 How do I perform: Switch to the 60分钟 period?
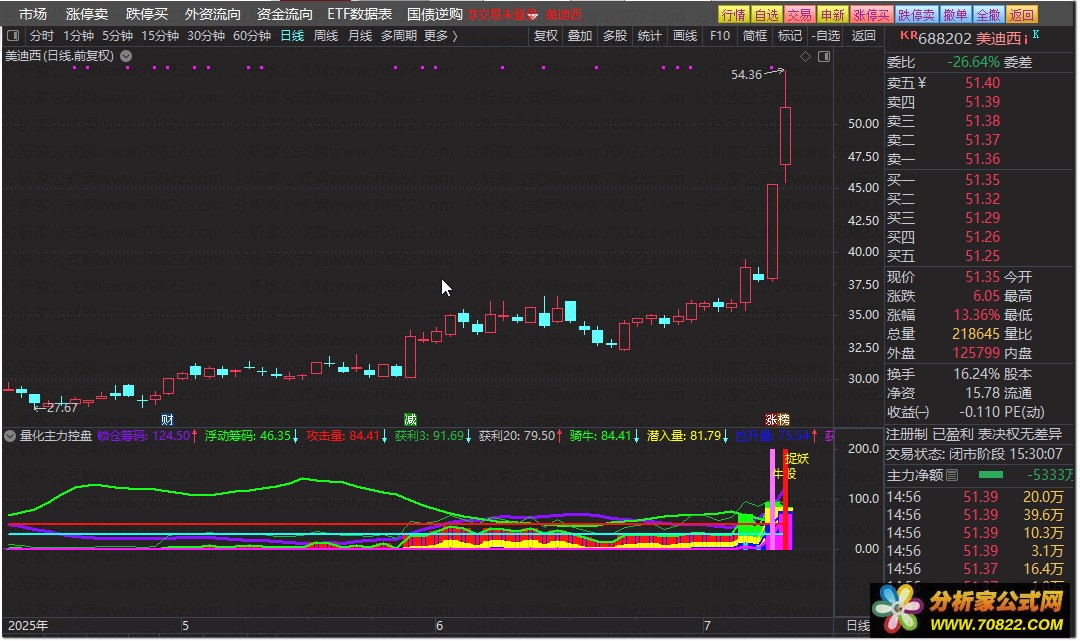coord(251,35)
